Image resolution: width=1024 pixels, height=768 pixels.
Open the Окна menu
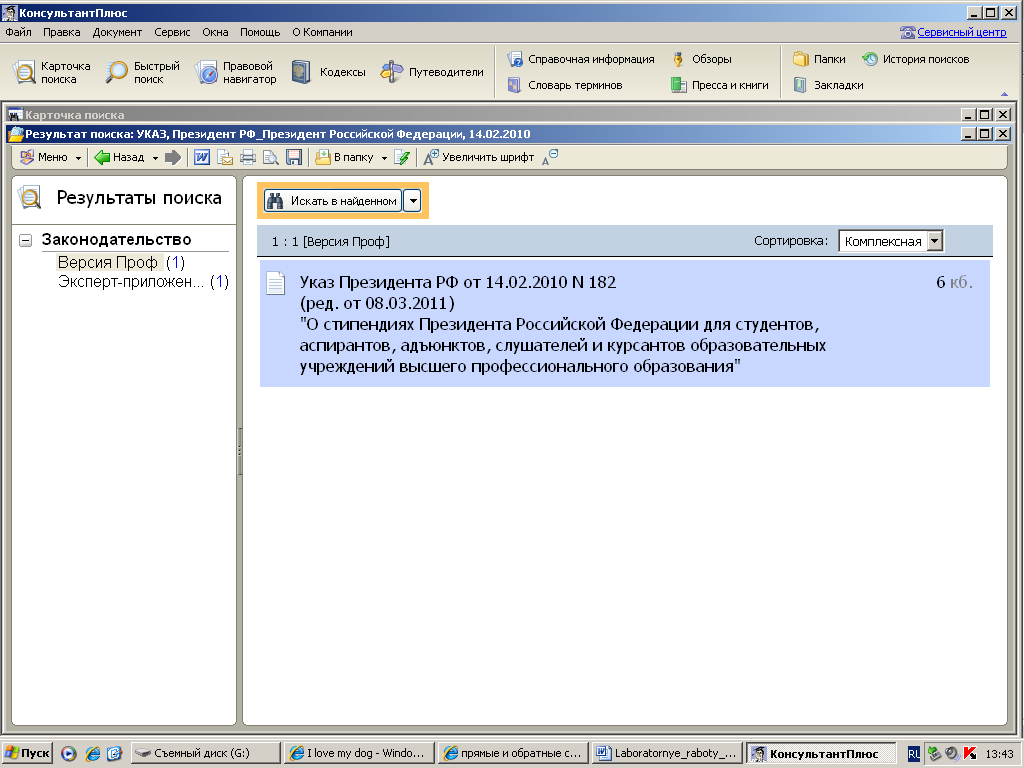[x=215, y=32]
